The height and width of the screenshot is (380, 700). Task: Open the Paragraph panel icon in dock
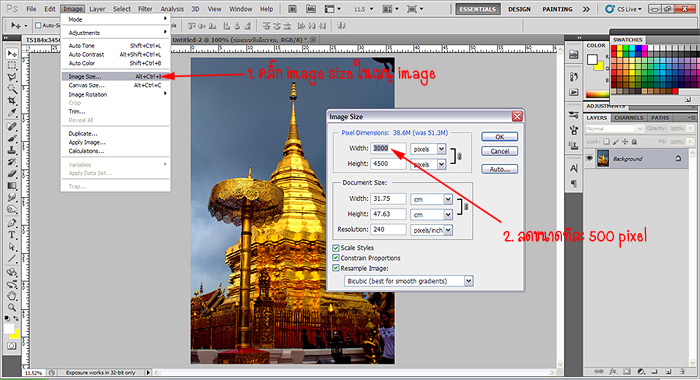coord(574,184)
